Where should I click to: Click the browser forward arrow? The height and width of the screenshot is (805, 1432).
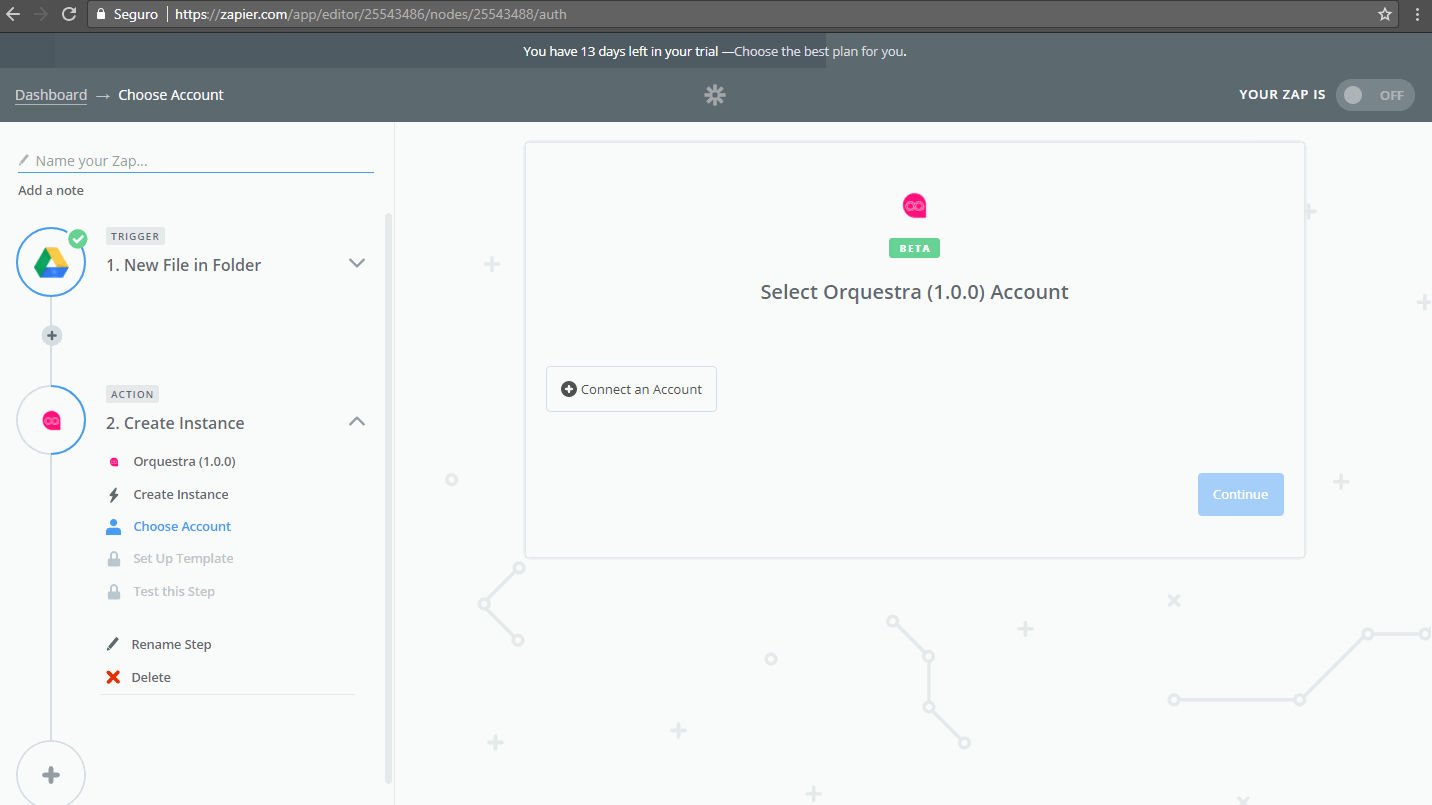(x=41, y=14)
